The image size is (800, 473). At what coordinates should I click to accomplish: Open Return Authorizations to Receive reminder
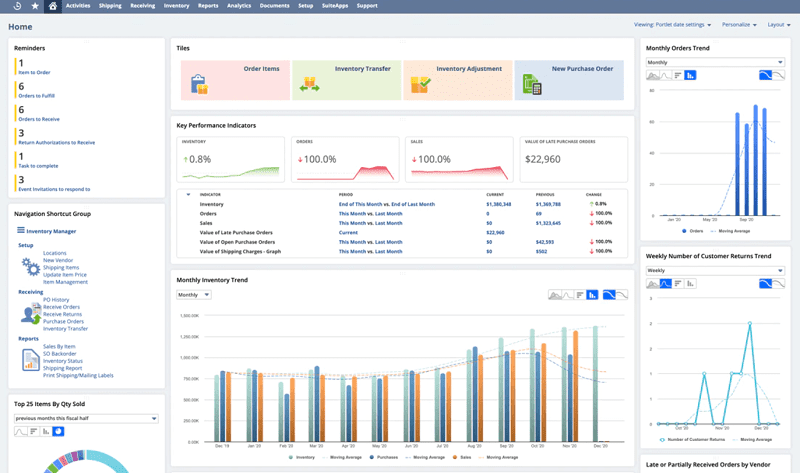click(x=57, y=143)
